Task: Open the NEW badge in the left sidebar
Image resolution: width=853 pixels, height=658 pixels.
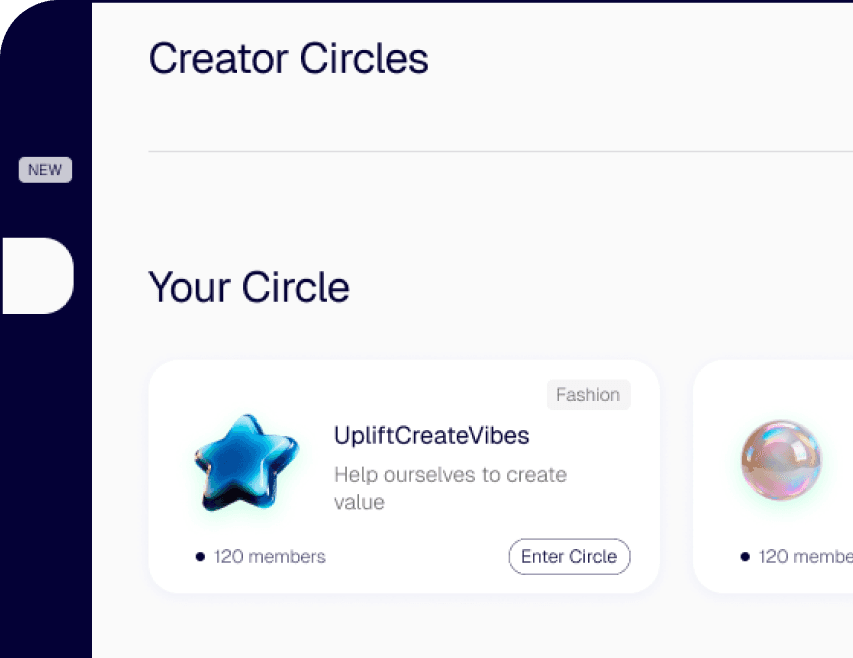Action: 44,169
